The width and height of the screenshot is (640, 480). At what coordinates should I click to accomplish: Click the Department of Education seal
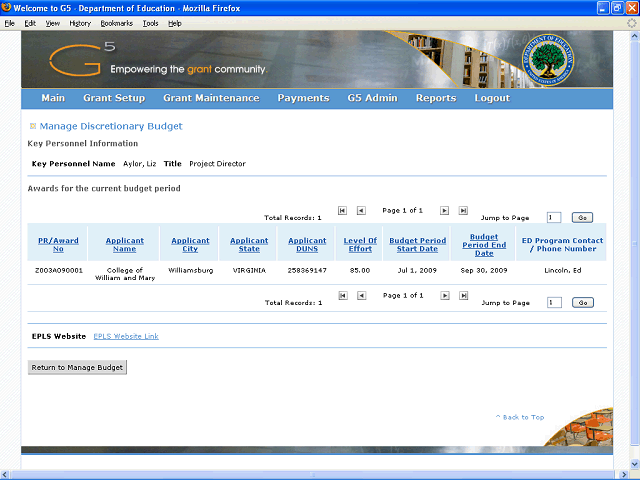[548, 60]
